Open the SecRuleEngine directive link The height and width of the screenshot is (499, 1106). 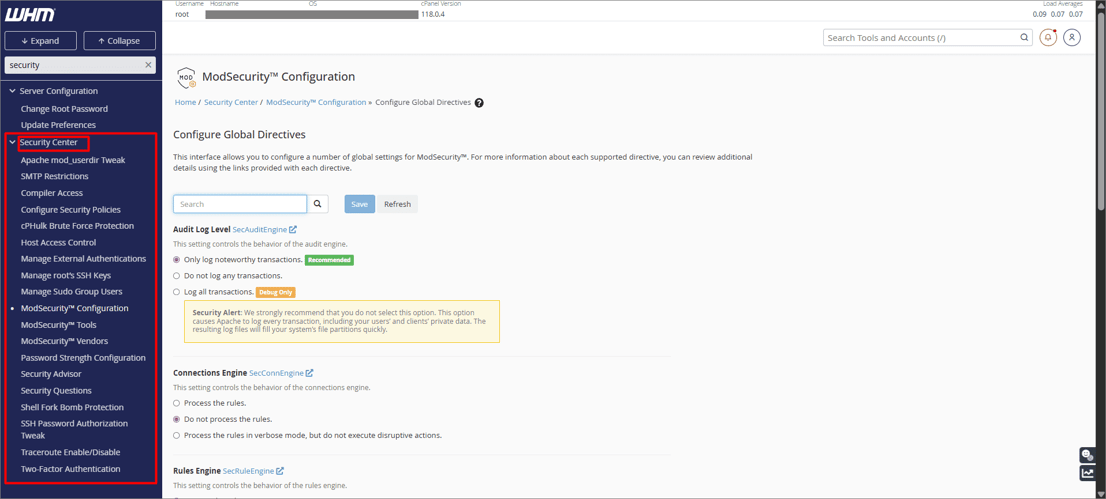(248, 471)
